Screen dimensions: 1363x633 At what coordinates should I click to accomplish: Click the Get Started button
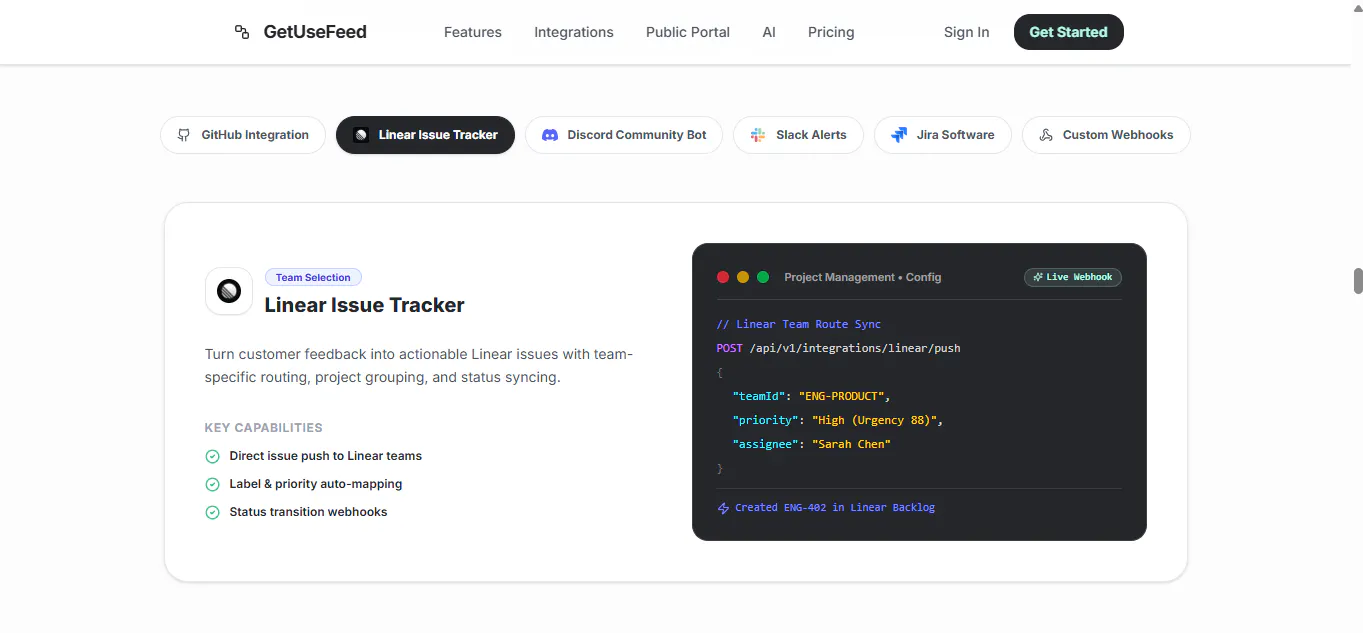click(1068, 32)
